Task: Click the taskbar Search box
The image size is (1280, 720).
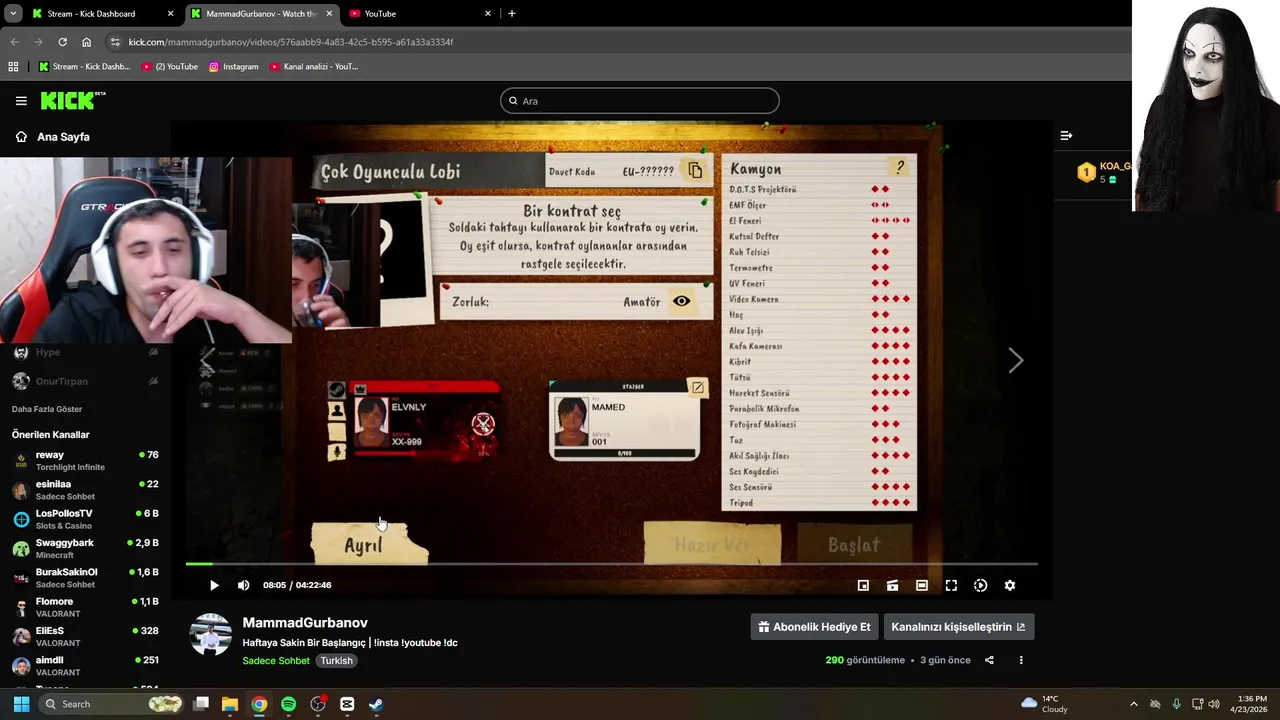Action: (113, 704)
